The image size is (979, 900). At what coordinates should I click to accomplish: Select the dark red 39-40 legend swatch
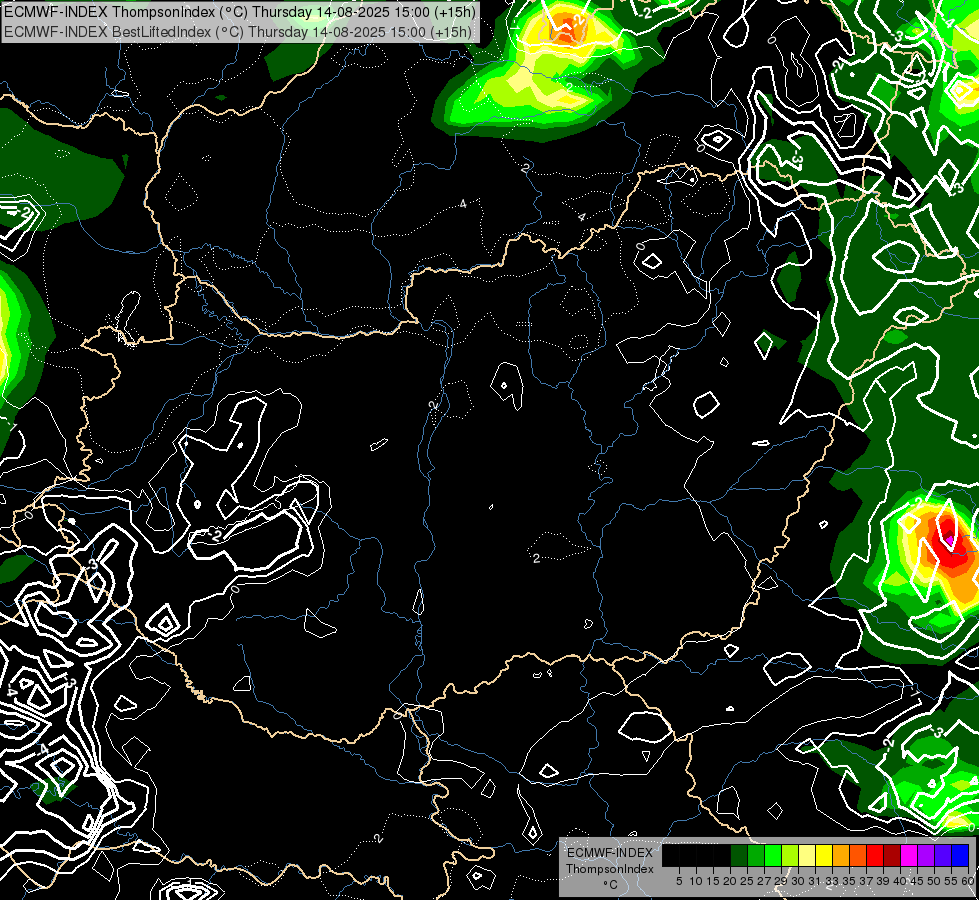click(x=892, y=855)
